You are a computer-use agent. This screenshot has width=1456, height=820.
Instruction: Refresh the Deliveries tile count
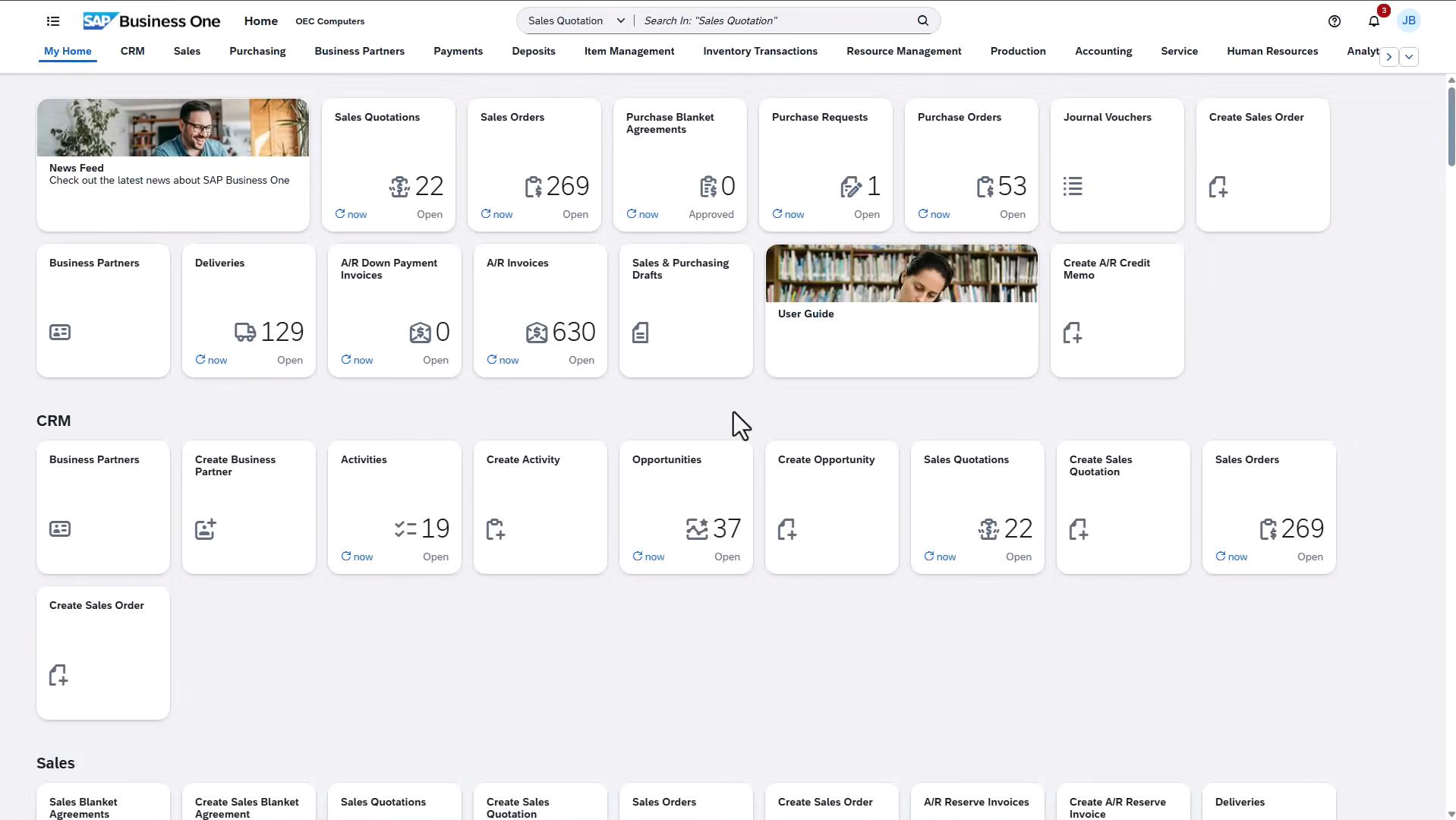point(211,360)
